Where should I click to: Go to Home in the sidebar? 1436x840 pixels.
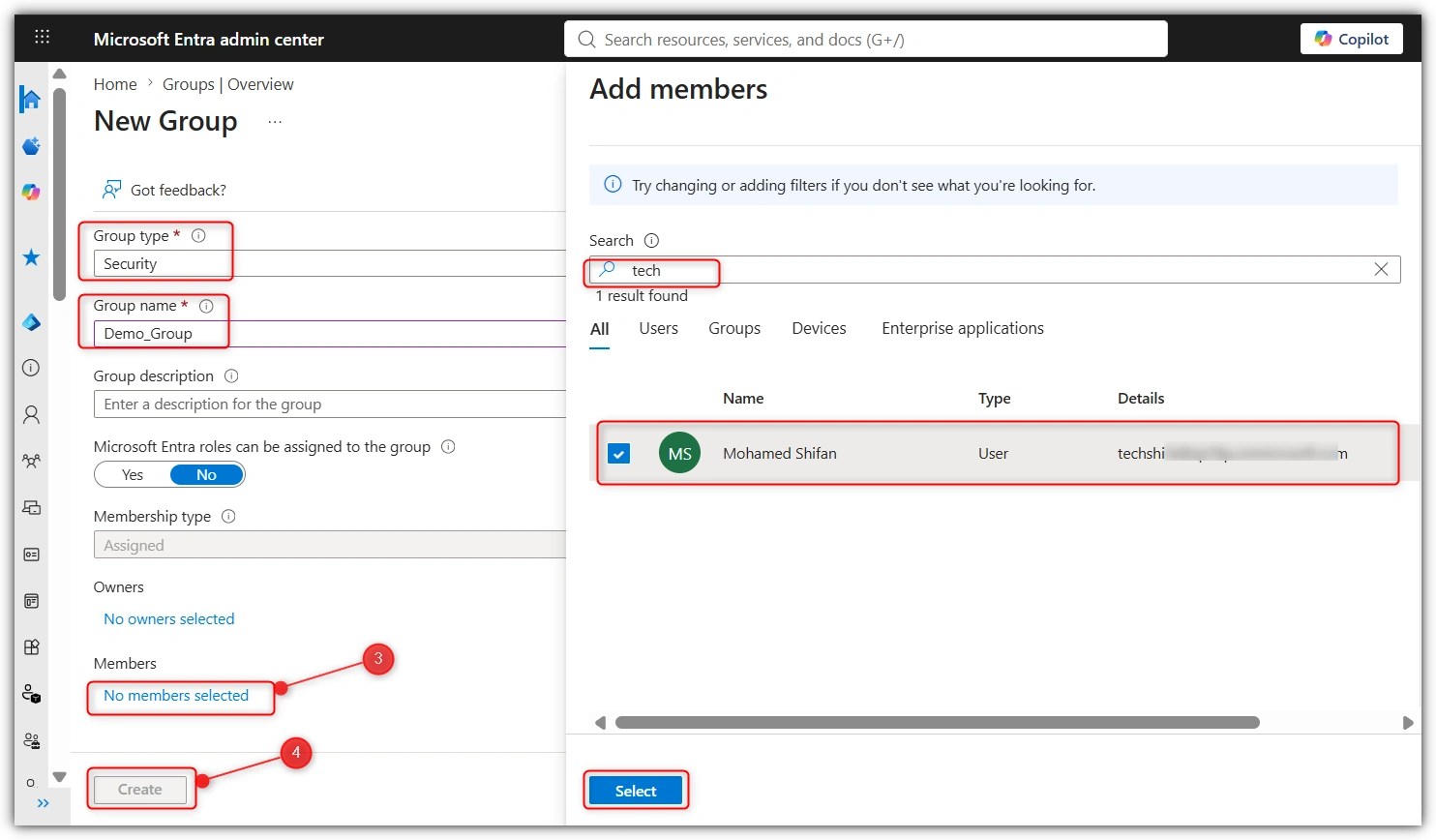pyautogui.click(x=31, y=99)
